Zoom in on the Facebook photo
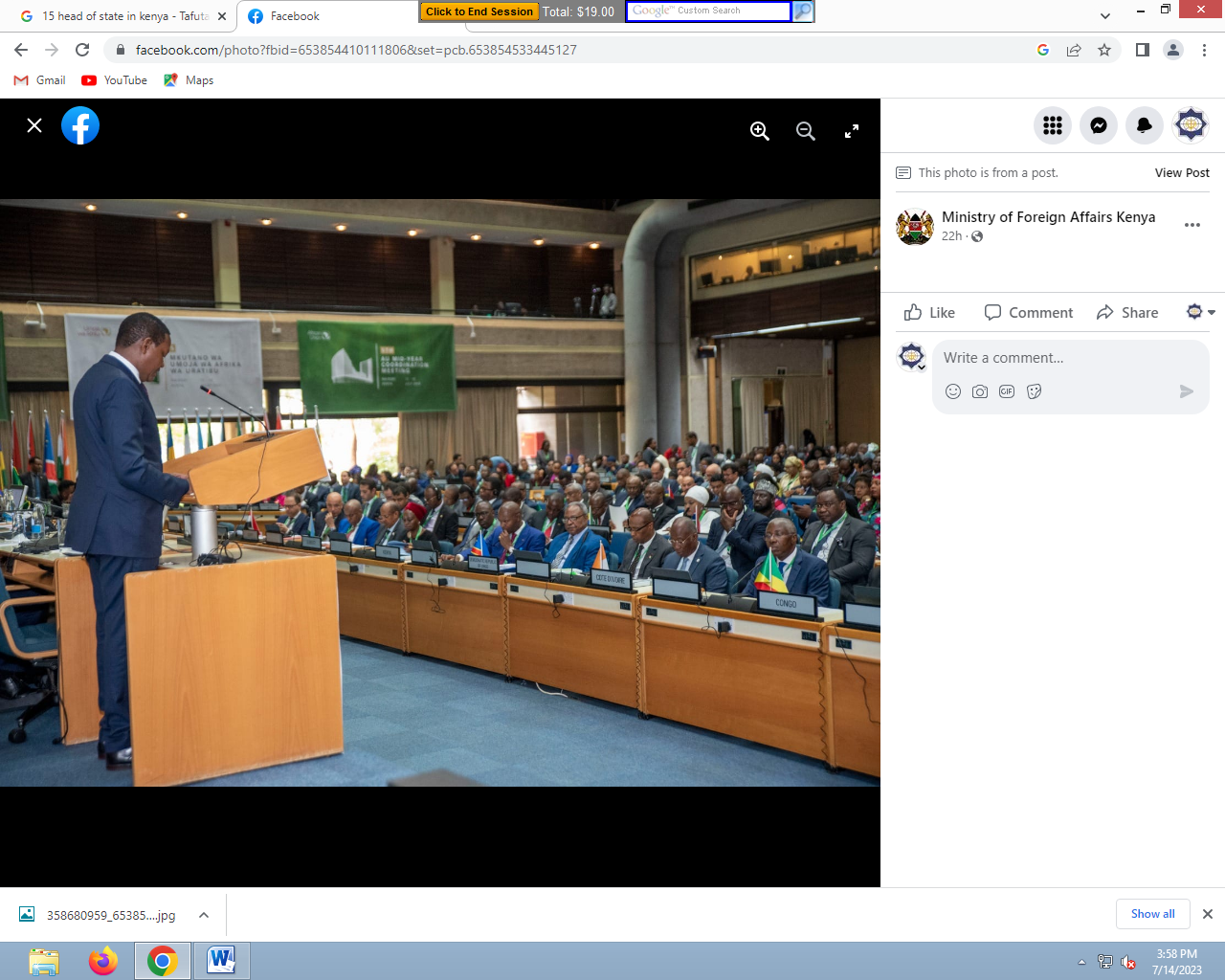Image resolution: width=1225 pixels, height=980 pixels. point(760,131)
